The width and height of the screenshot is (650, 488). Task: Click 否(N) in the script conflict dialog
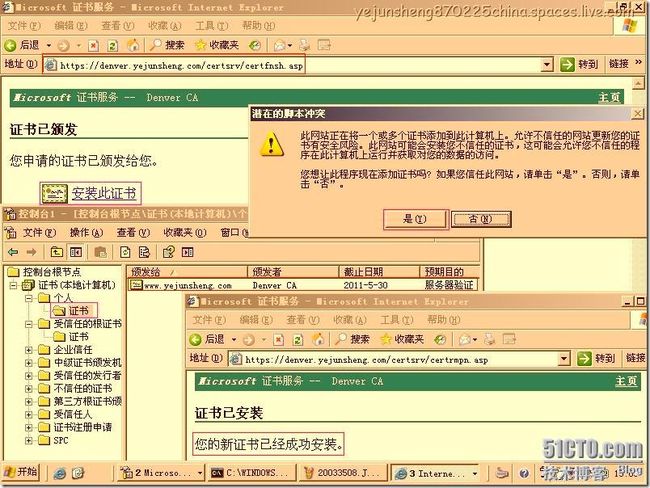[481, 219]
